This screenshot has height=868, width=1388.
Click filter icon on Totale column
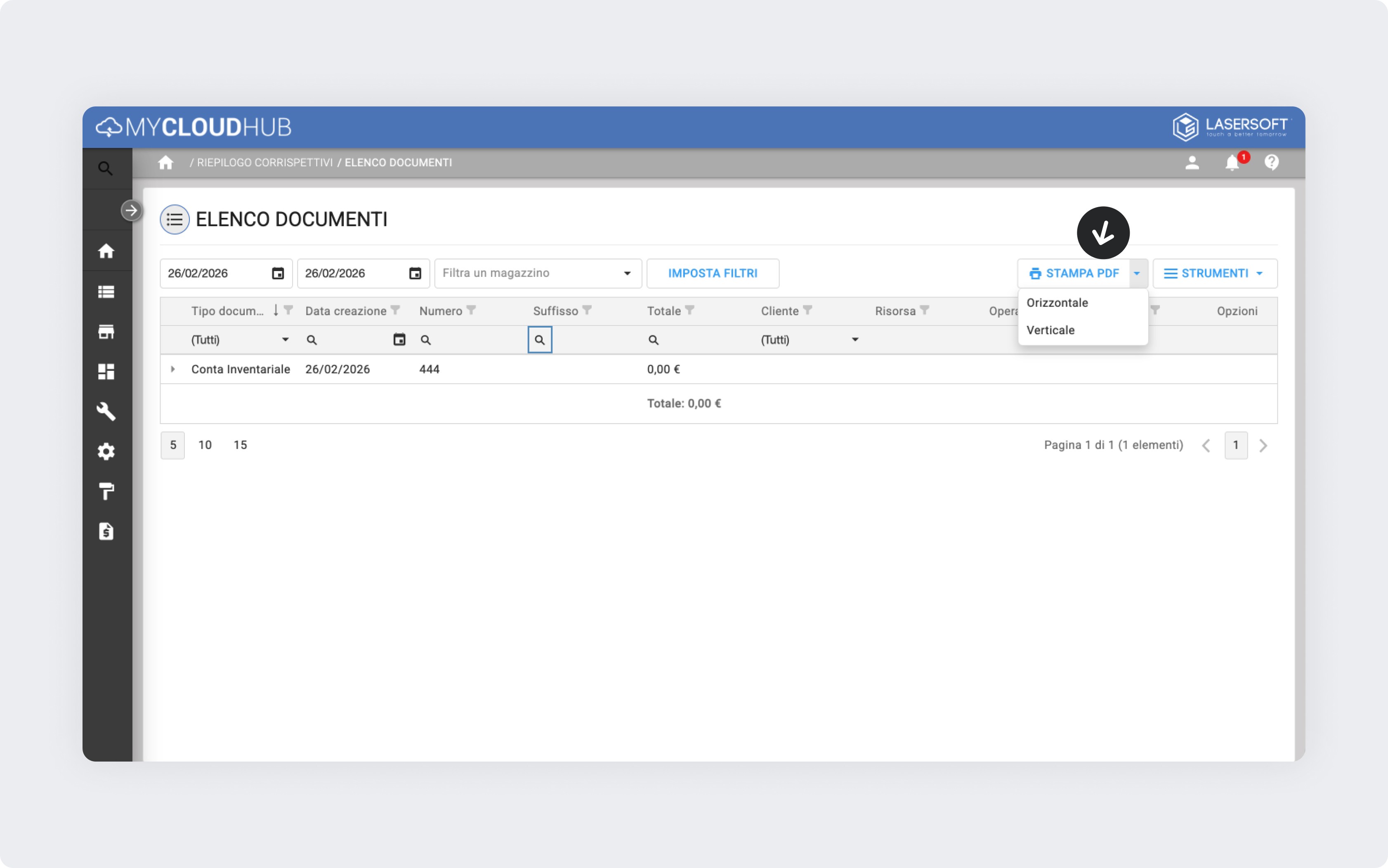coord(690,311)
